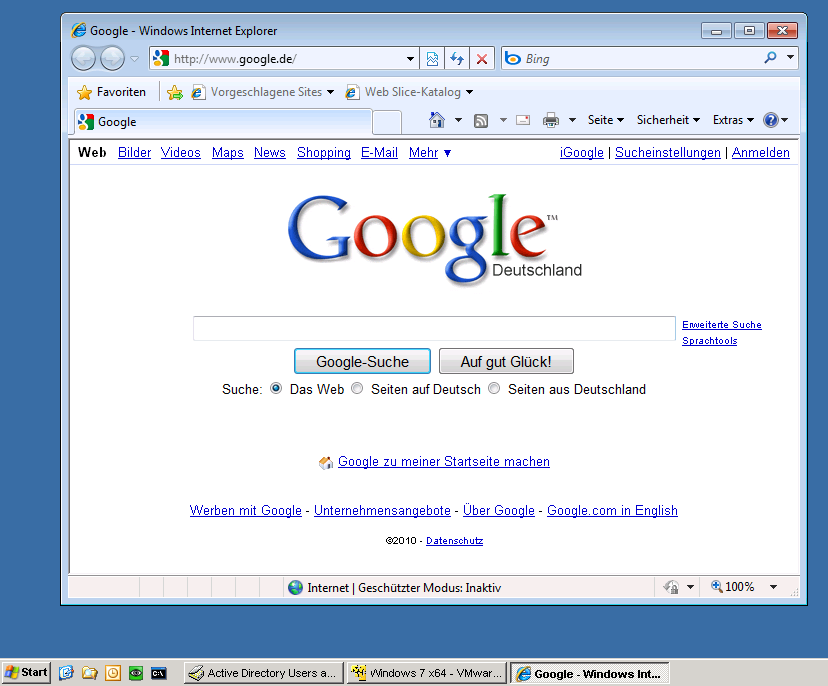
Task: Open the Extras menu
Action: click(x=733, y=120)
